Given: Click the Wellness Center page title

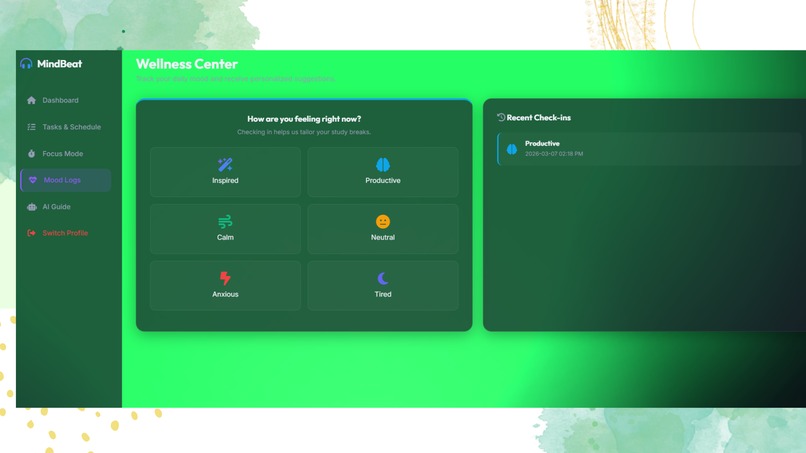Looking at the screenshot, I should click(x=187, y=64).
